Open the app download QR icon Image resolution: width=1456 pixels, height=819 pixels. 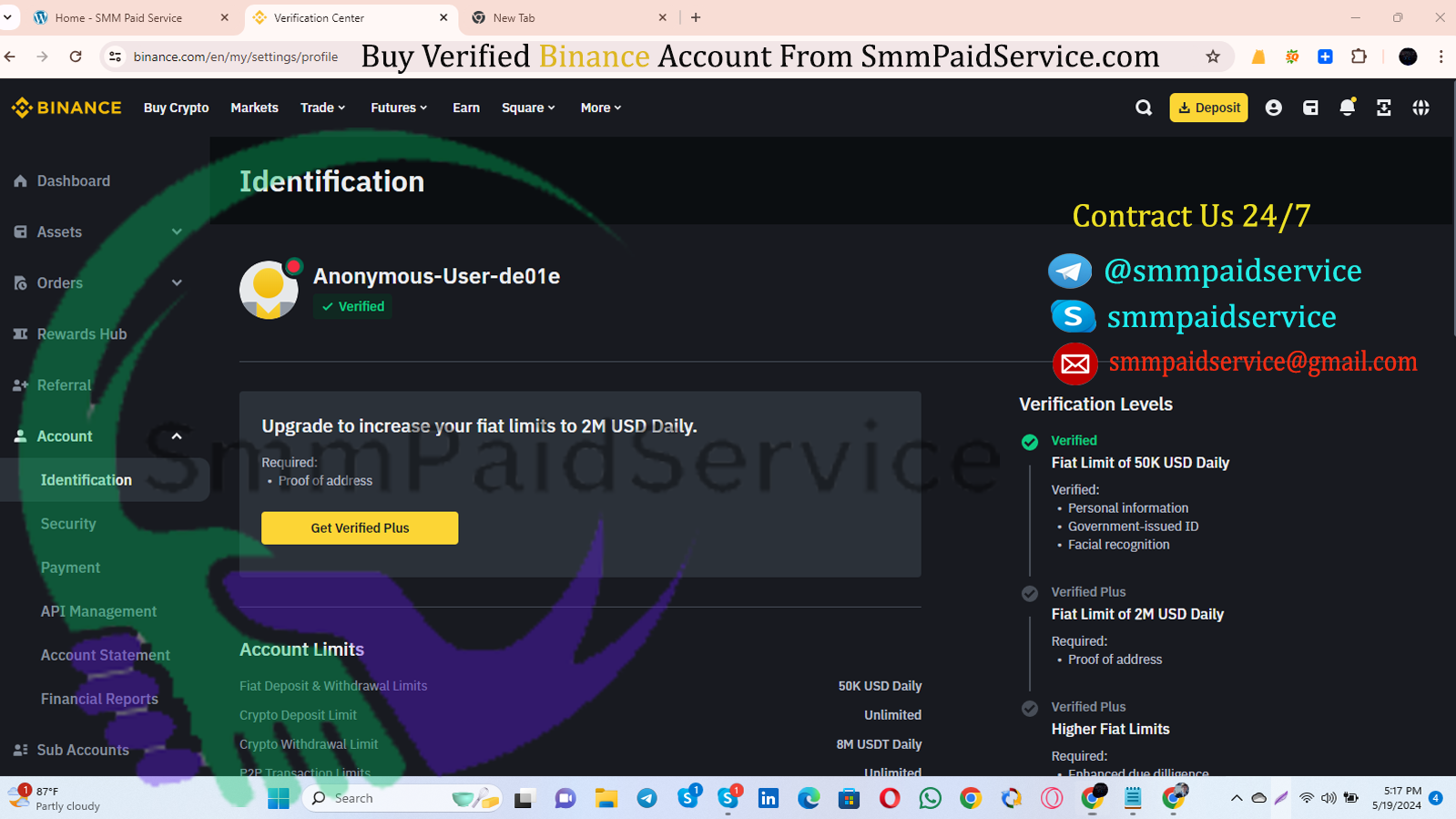point(1384,107)
